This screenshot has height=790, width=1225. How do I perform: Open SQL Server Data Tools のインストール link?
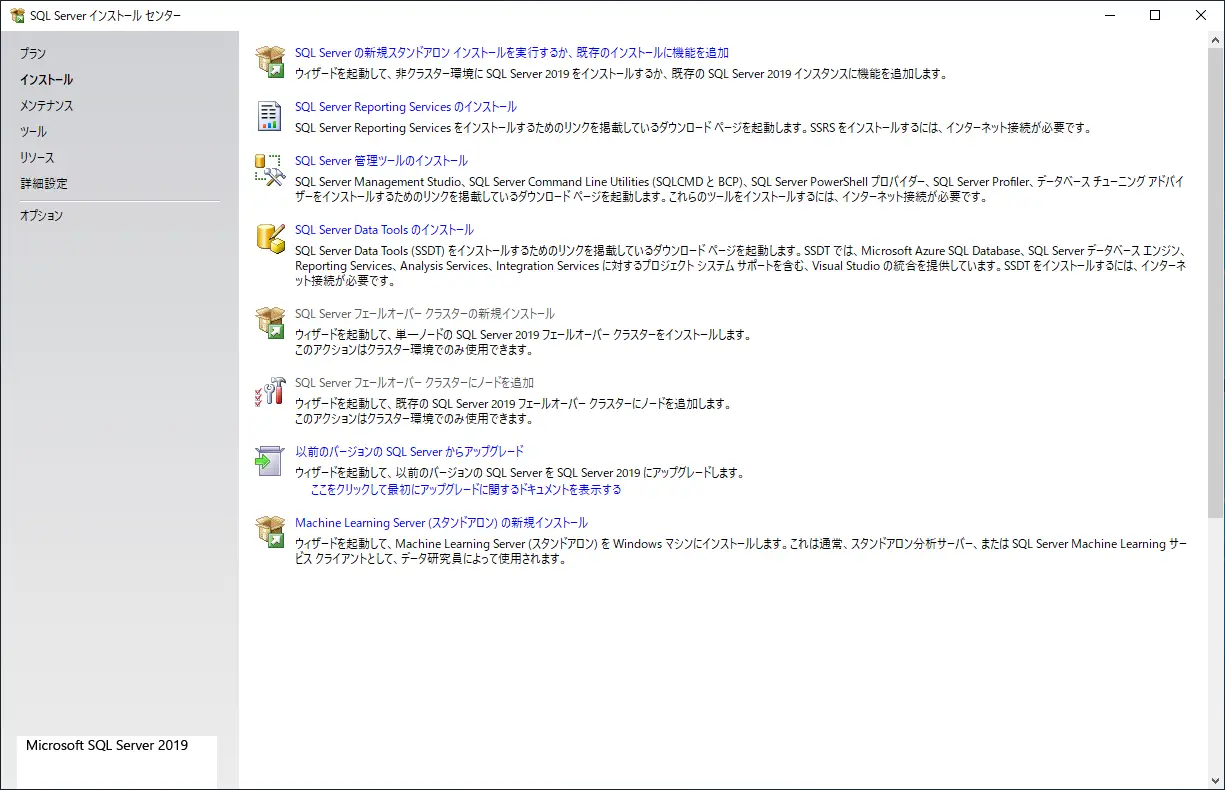[384, 230]
